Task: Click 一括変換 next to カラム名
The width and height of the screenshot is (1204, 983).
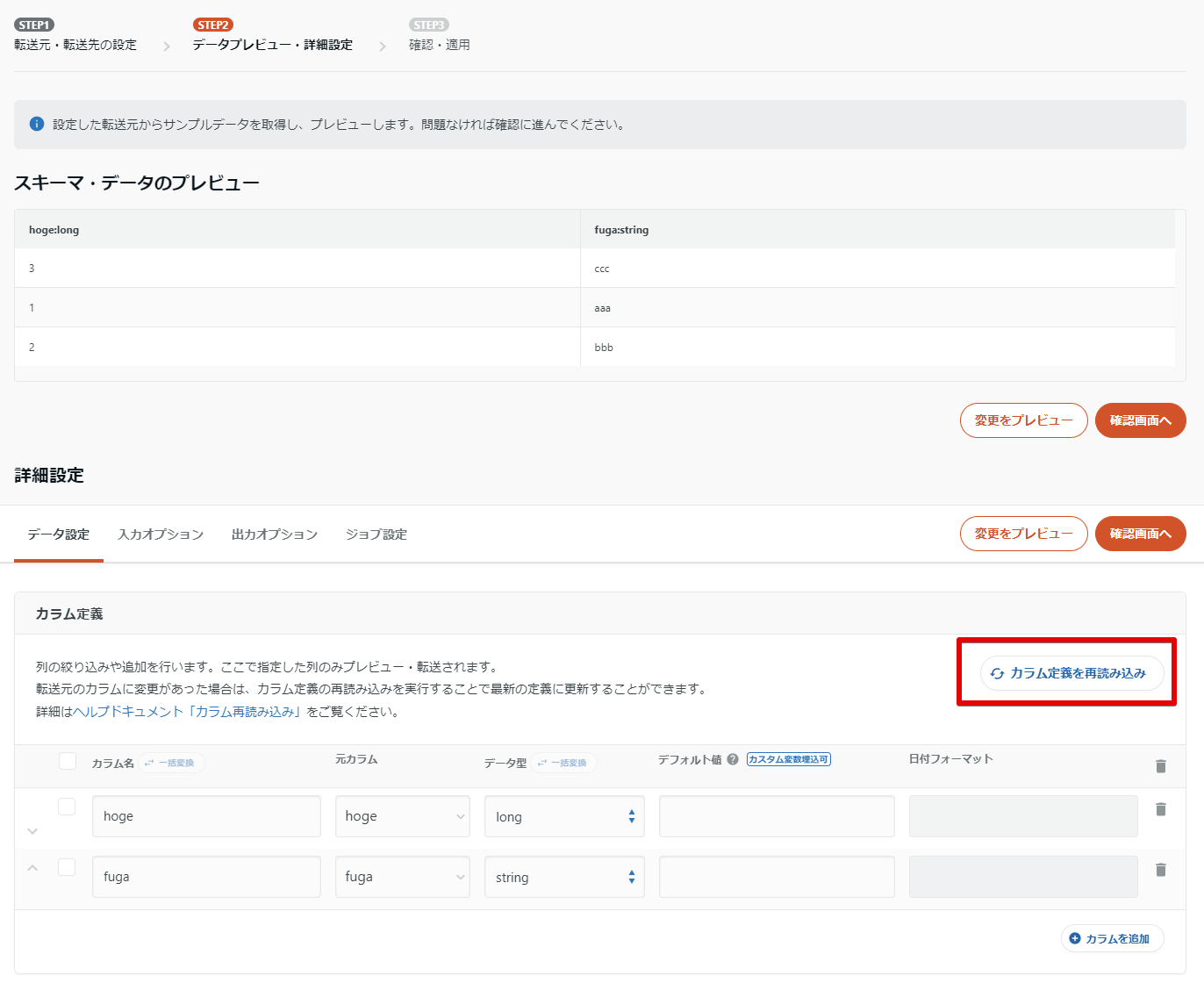Action: pyautogui.click(x=171, y=763)
